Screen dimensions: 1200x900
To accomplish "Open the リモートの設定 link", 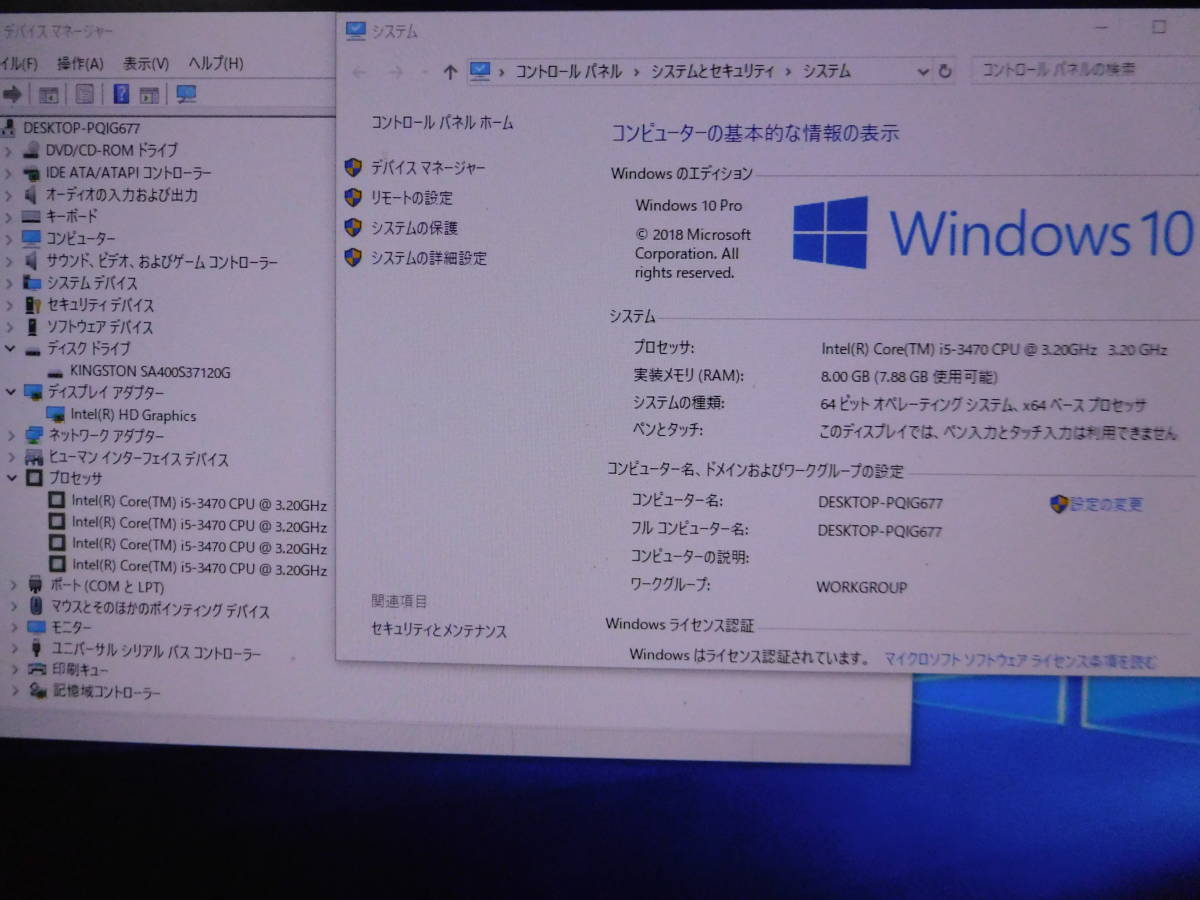I will click(x=412, y=198).
